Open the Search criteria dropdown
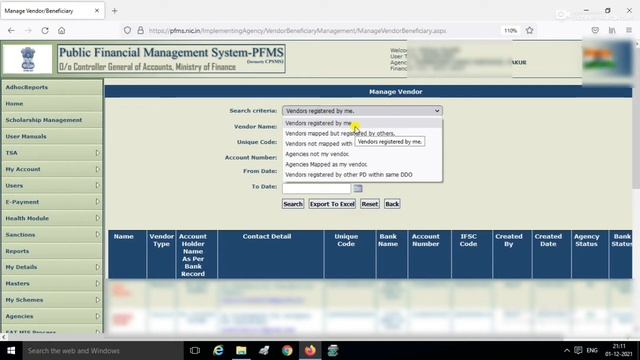Viewport: 640px width, 360px height. [x=362, y=111]
